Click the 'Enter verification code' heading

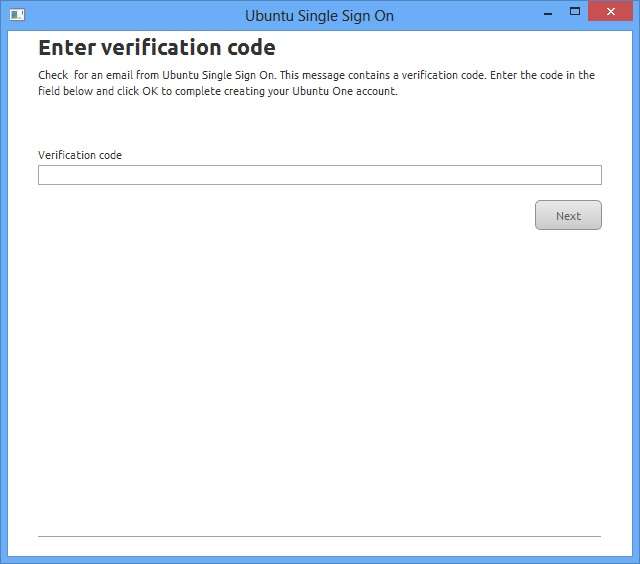click(157, 47)
